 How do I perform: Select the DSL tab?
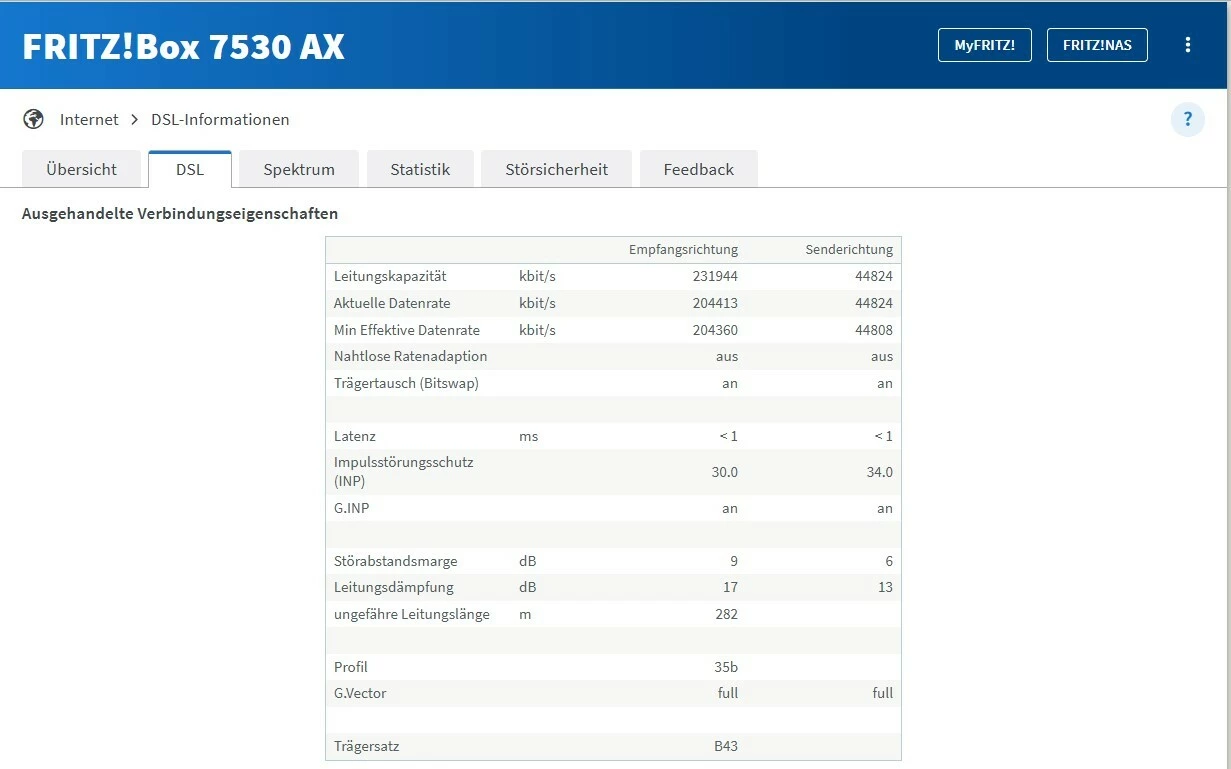pyautogui.click(x=190, y=170)
